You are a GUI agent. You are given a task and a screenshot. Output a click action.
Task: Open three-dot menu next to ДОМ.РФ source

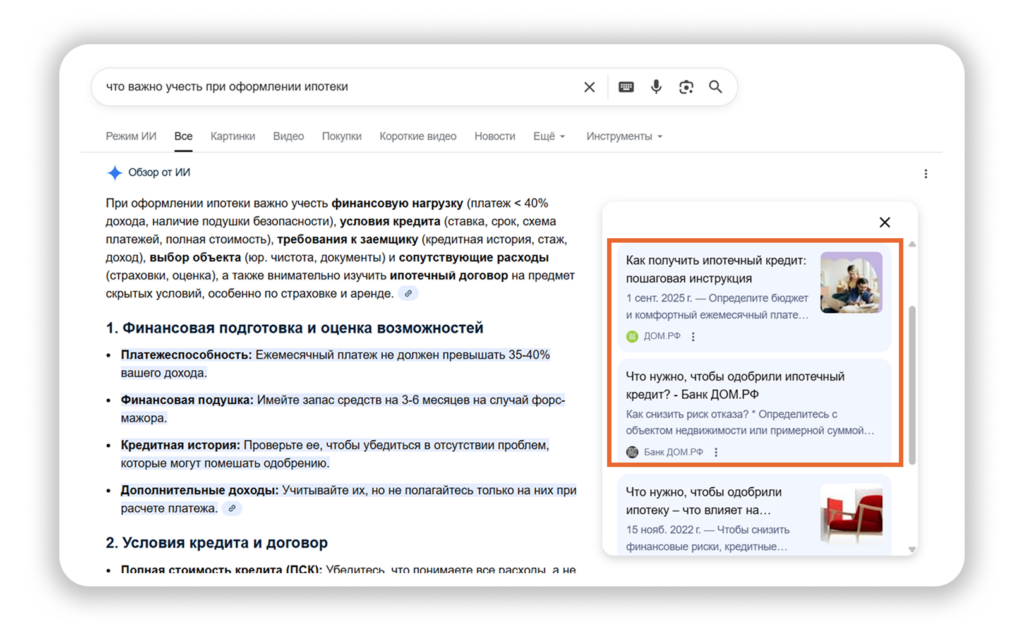point(693,337)
